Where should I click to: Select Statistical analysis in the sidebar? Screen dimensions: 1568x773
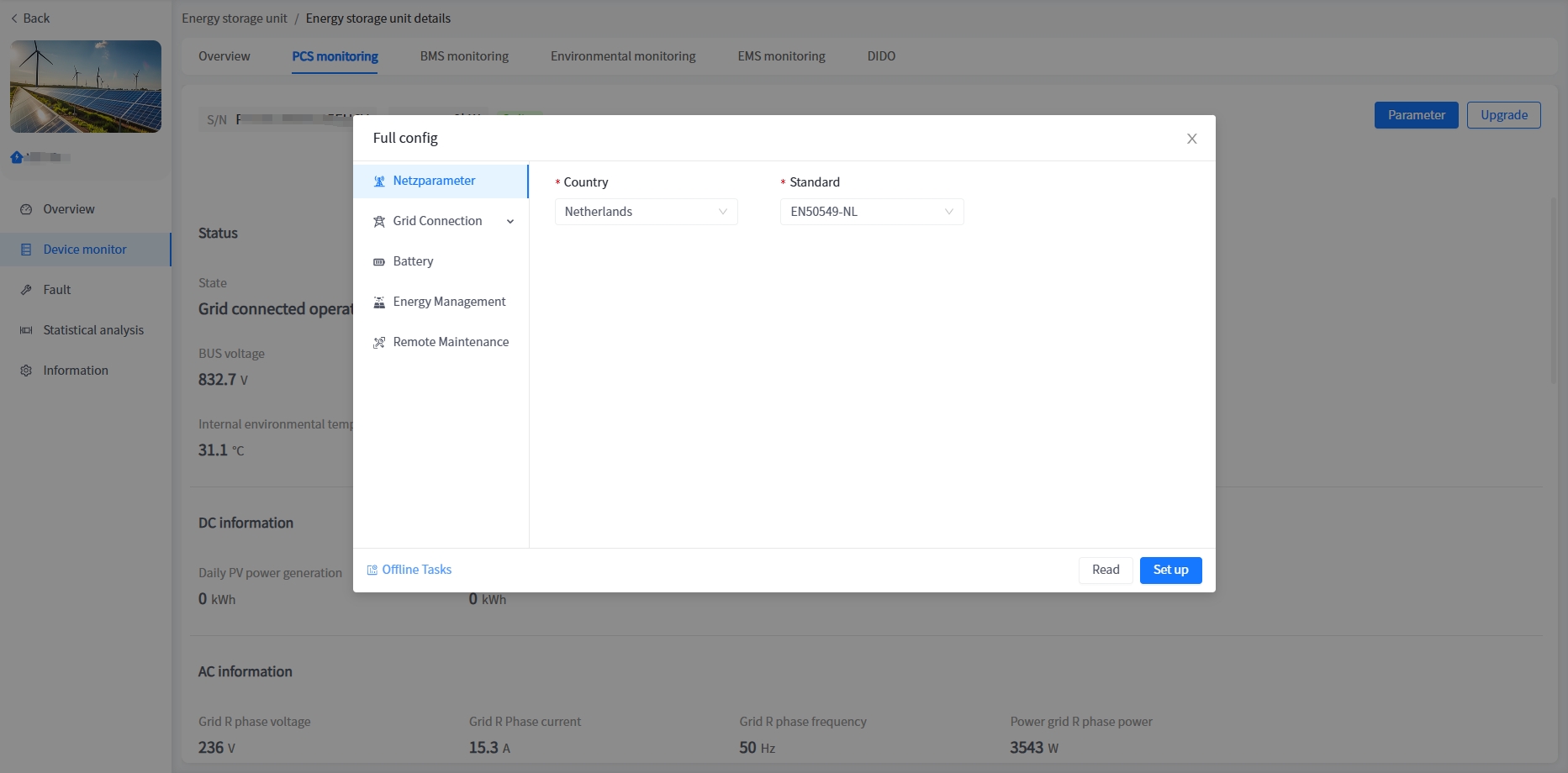pyautogui.click(x=93, y=330)
